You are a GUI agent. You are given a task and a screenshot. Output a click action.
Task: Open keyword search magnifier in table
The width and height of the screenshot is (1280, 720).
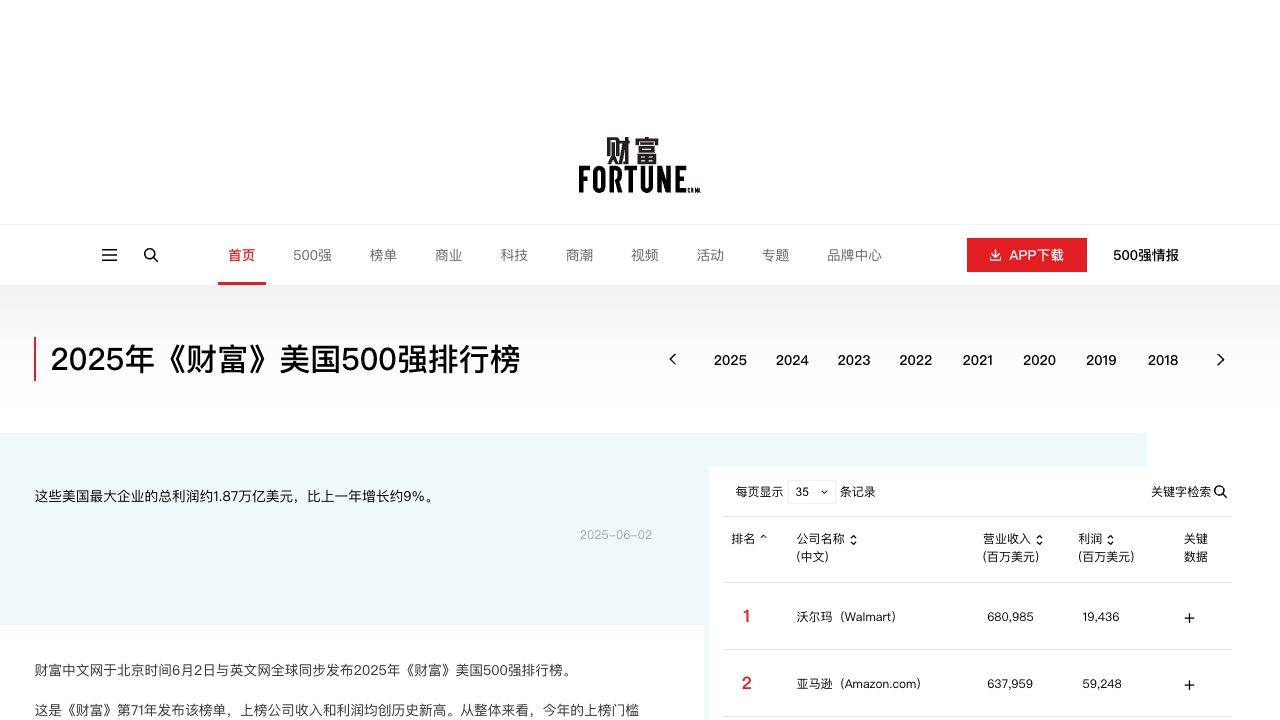[1220, 492]
